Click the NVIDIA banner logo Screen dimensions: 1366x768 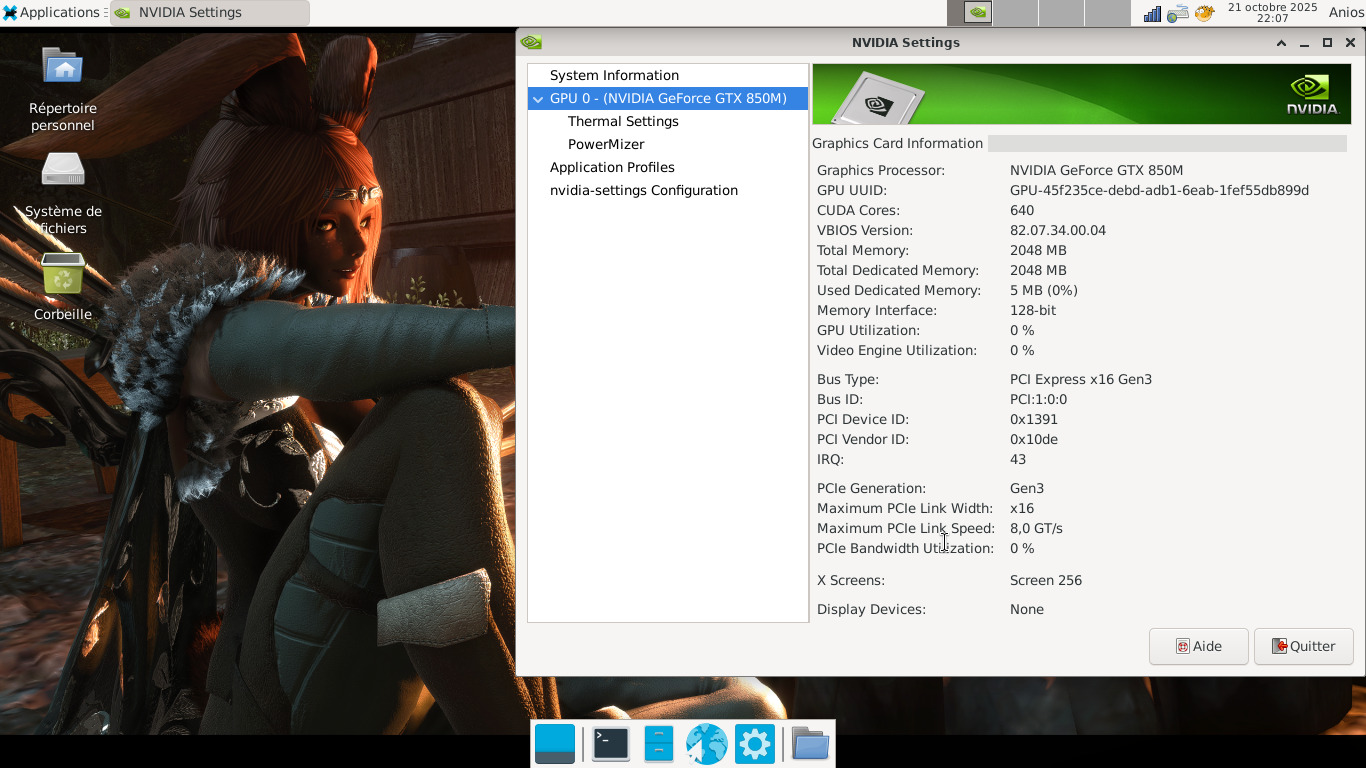tap(1312, 94)
